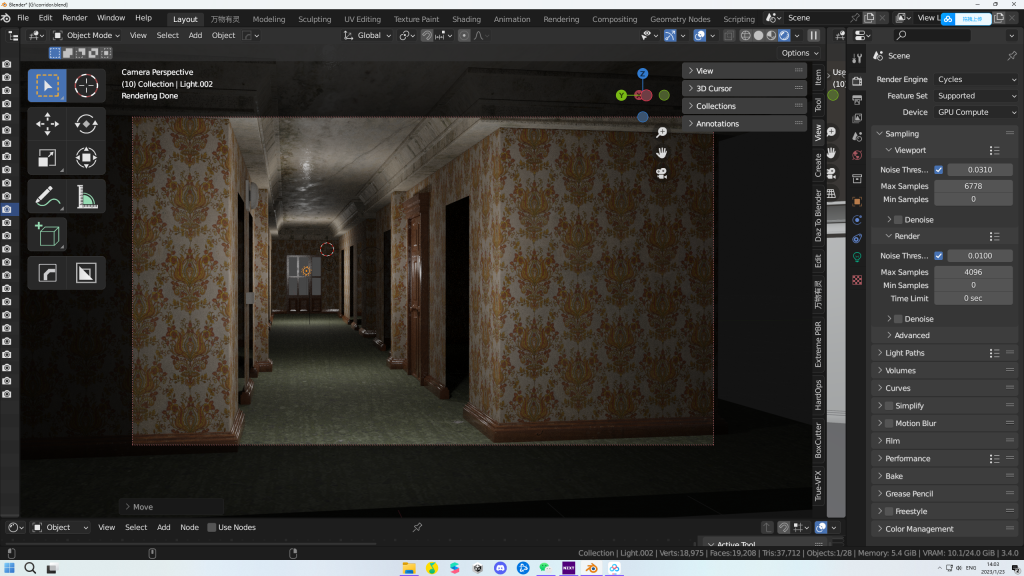Switch to the Geometry Nodes workspace tab
The image size is (1024, 576).
tap(680, 19)
